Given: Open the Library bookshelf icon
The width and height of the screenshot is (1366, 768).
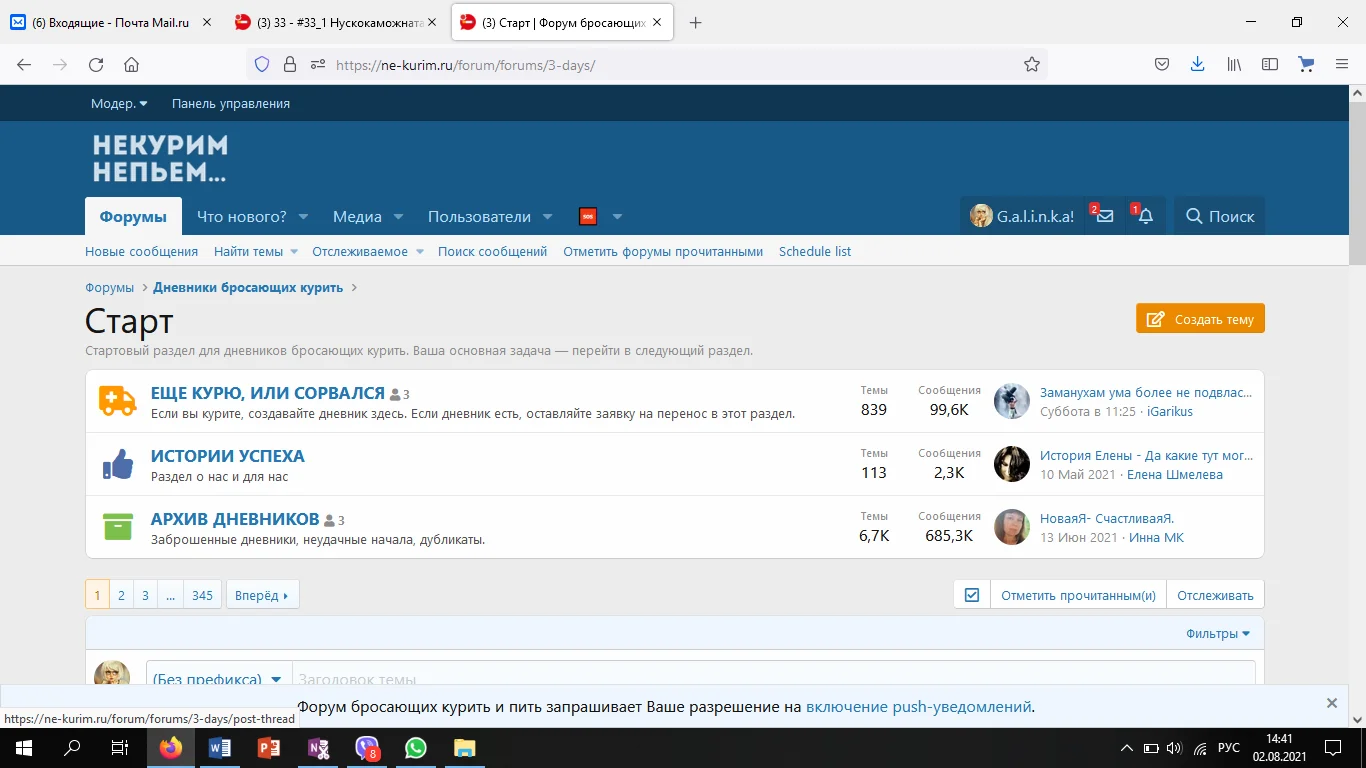Looking at the screenshot, I should [x=1235, y=64].
